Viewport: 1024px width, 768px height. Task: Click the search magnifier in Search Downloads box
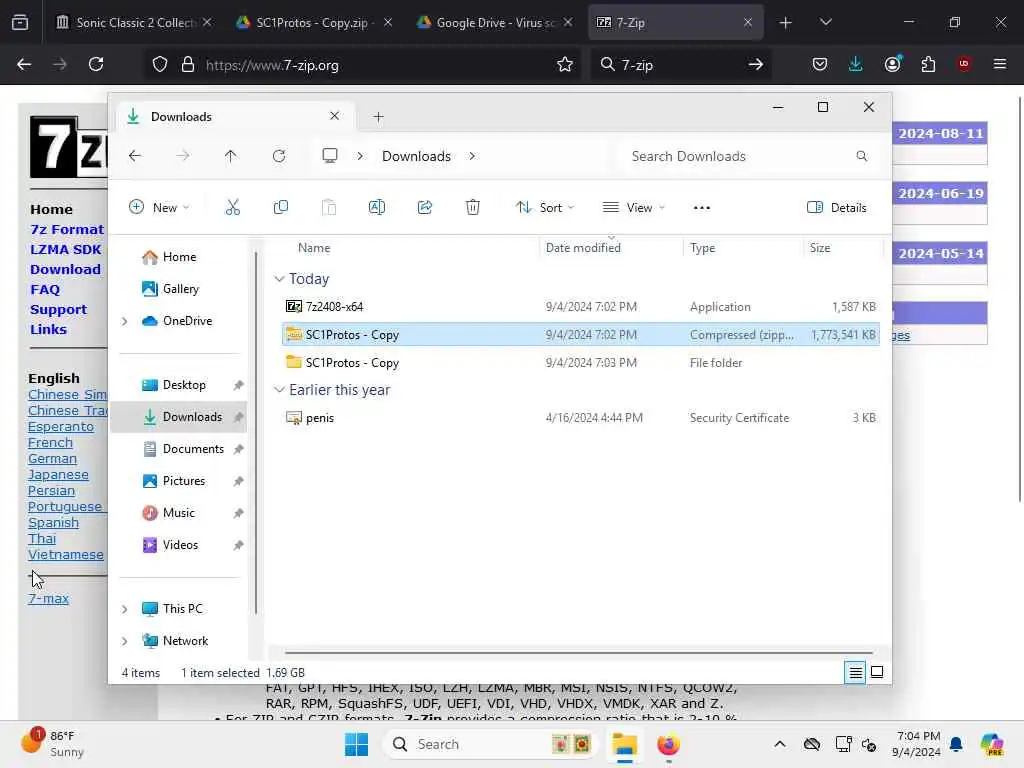point(862,156)
